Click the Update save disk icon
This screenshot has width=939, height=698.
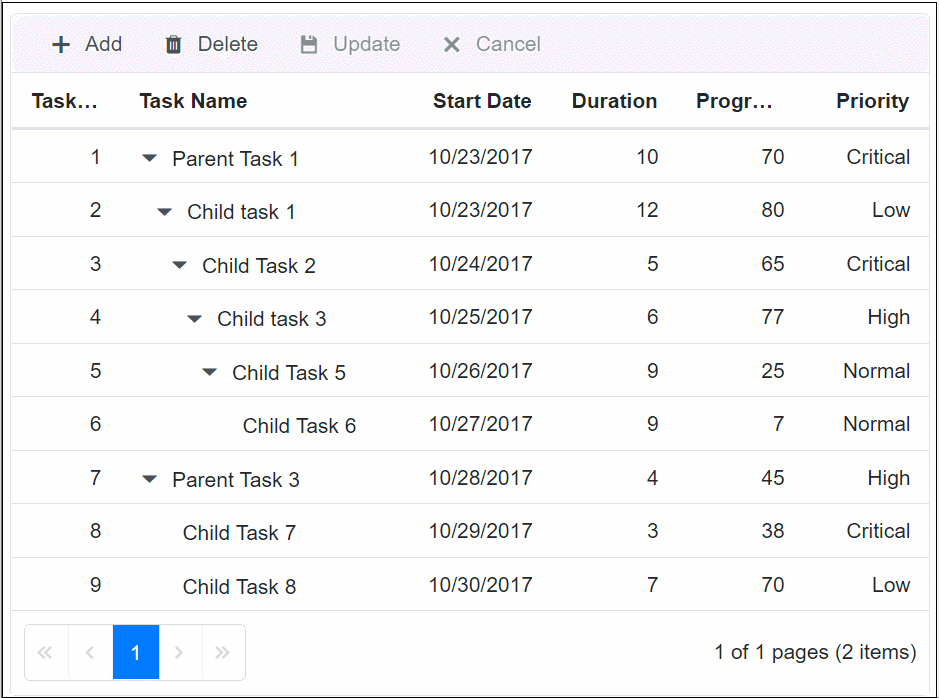[x=309, y=45]
